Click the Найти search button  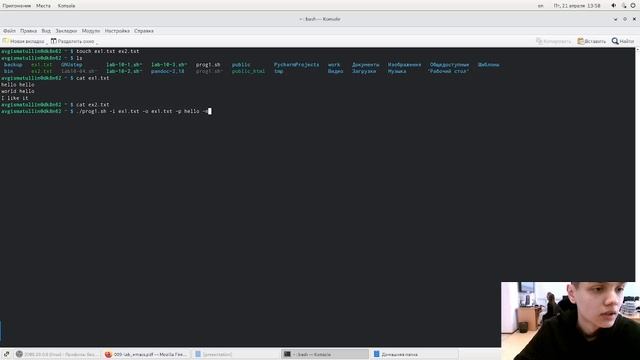pos(623,41)
